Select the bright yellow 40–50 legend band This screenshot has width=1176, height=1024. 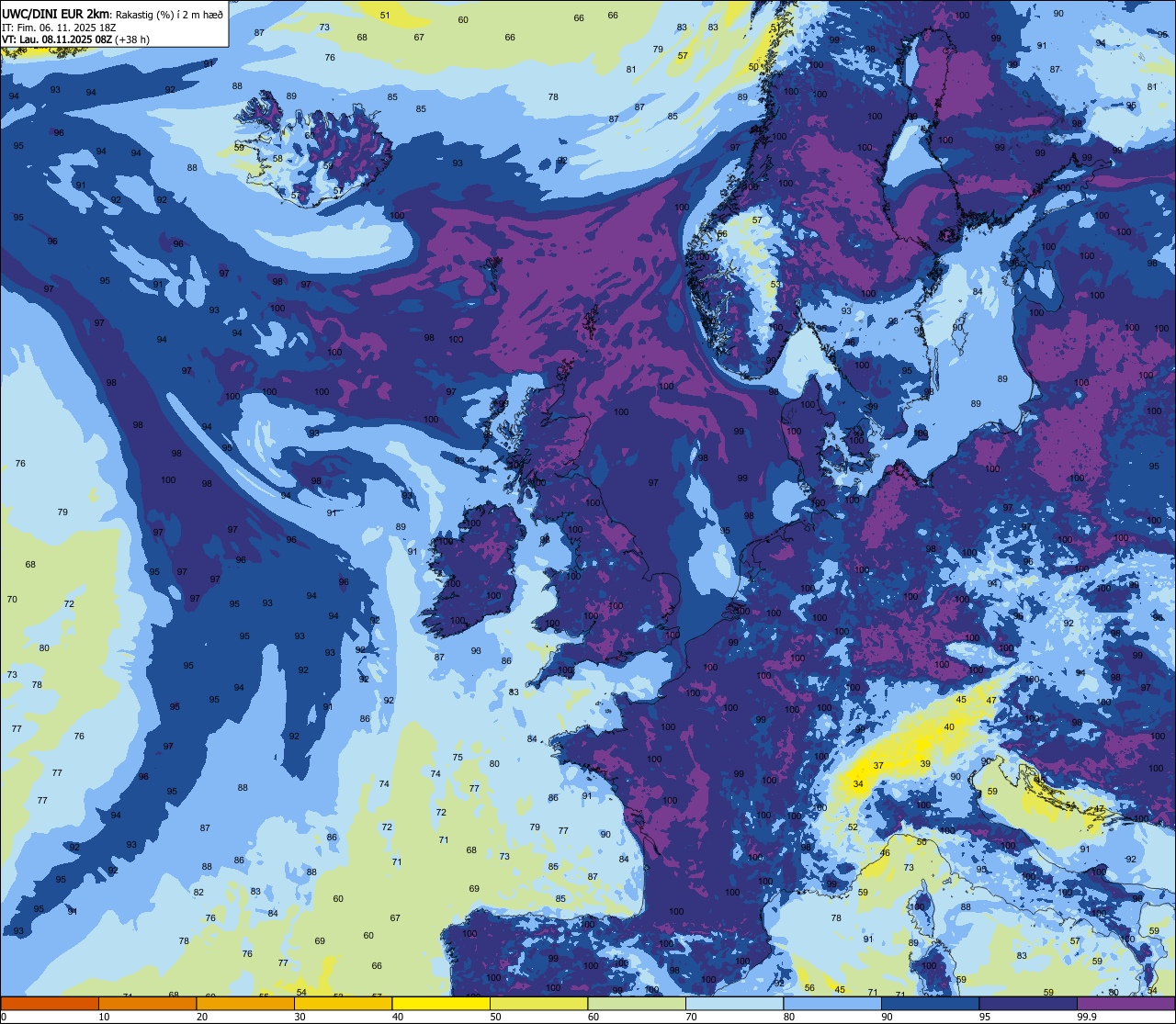(441, 1003)
